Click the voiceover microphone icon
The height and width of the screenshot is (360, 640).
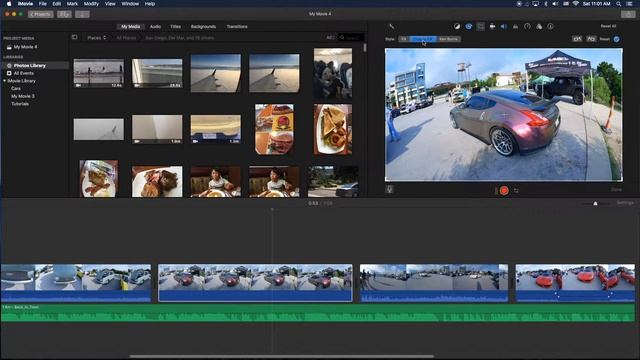[x=389, y=189]
